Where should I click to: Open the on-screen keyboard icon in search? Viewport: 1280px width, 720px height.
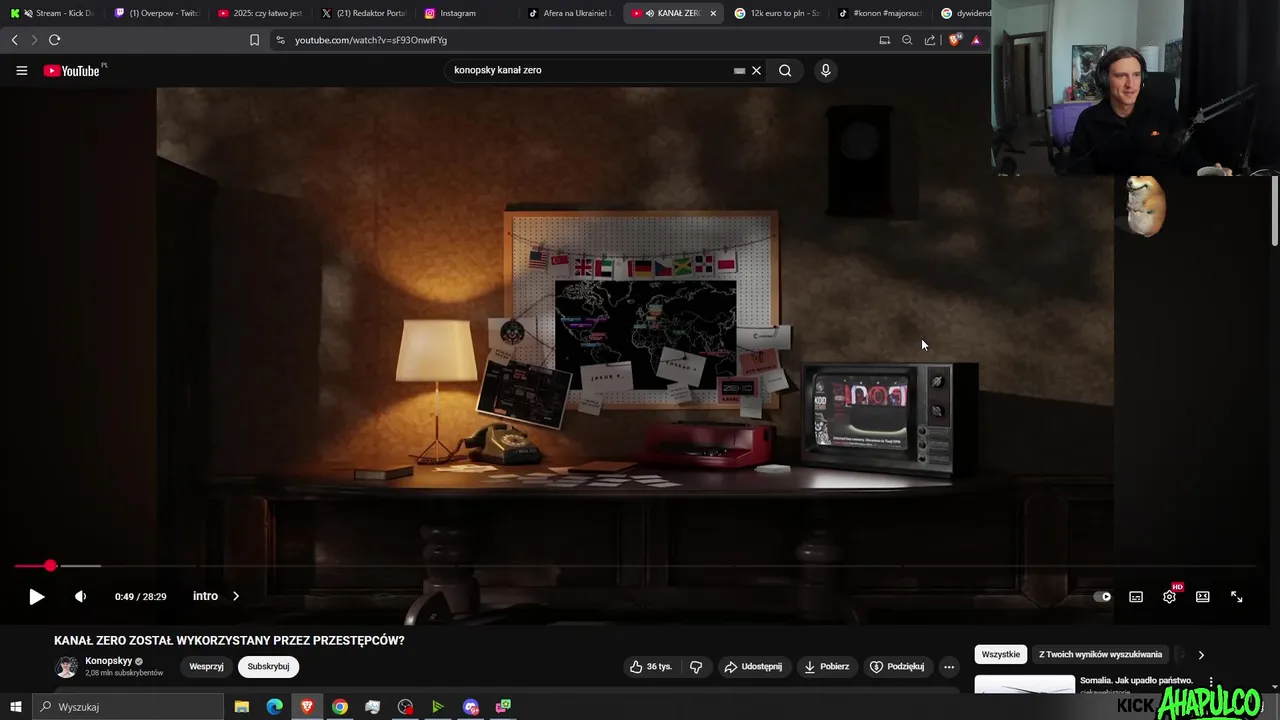[x=739, y=70]
